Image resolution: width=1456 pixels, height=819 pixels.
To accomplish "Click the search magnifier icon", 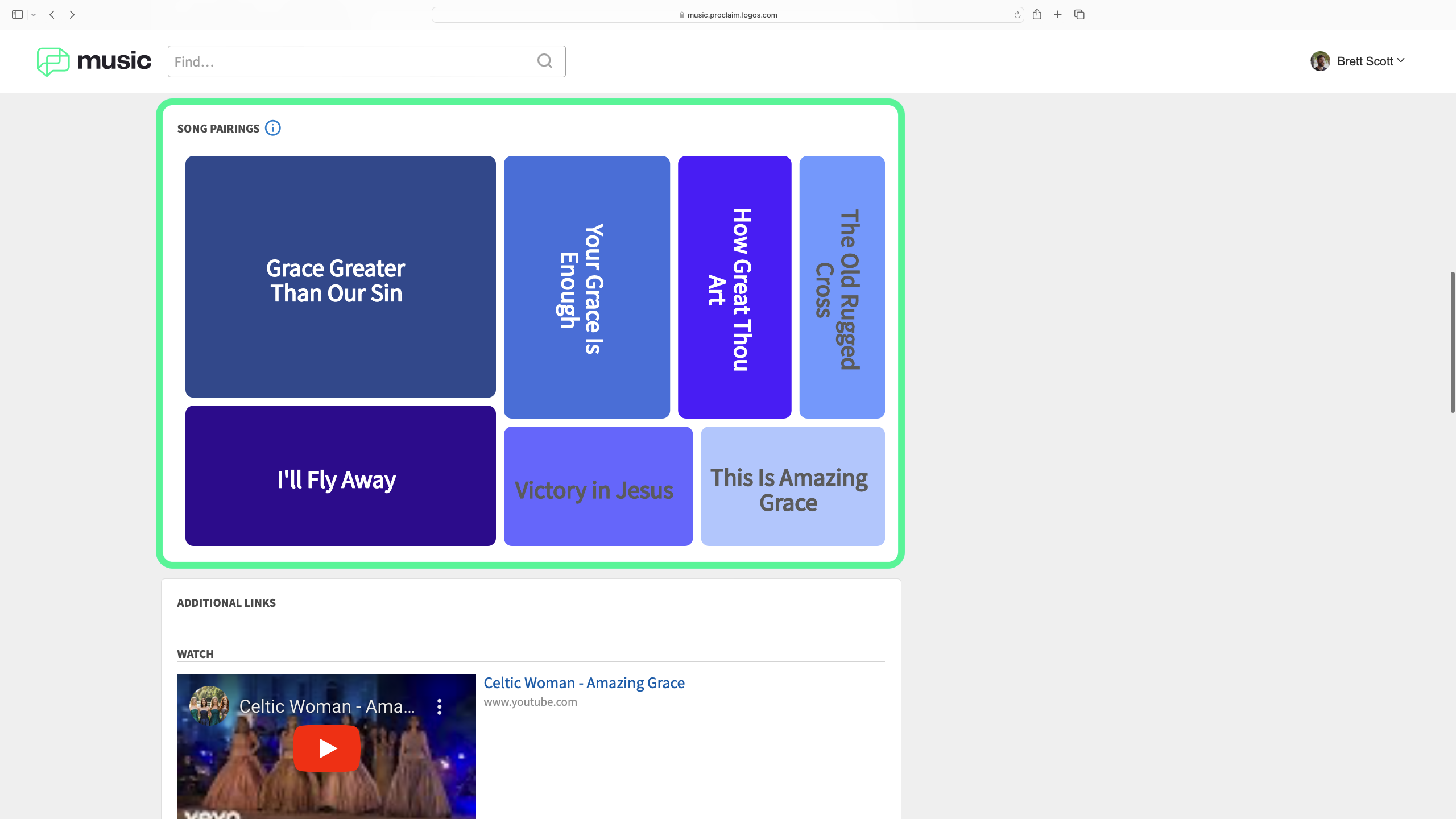I will pos(544,61).
